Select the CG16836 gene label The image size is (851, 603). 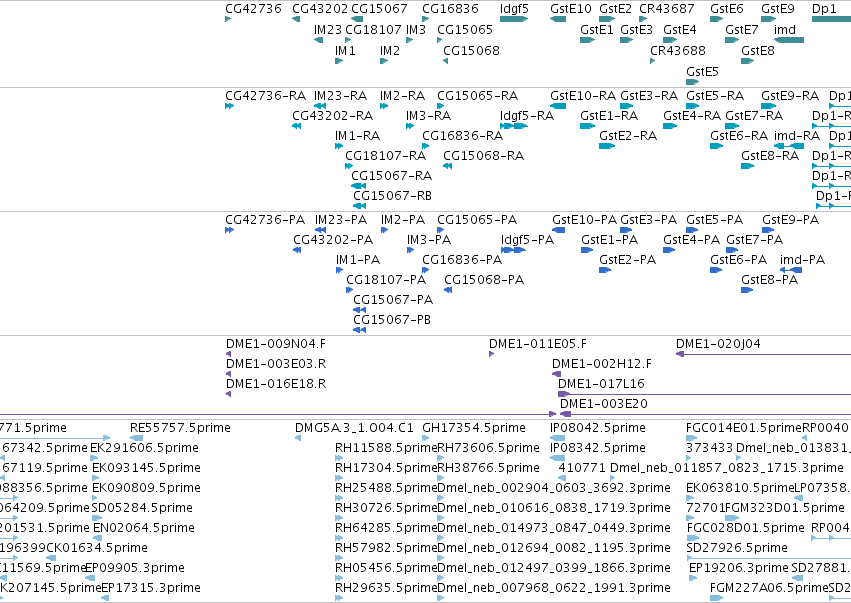(x=450, y=9)
